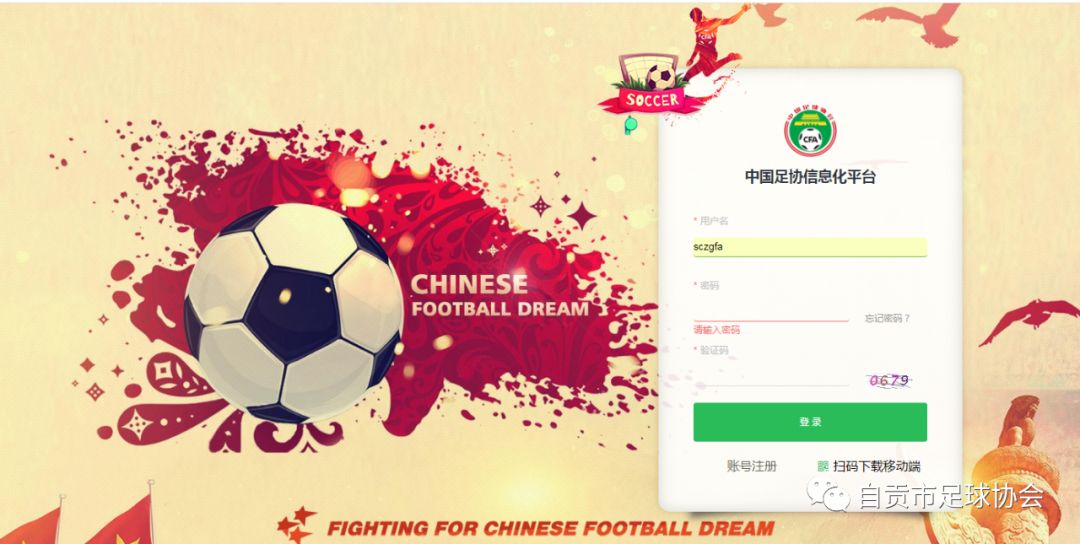Click the green whistle icon
The image size is (1080, 544).
[x=628, y=125]
